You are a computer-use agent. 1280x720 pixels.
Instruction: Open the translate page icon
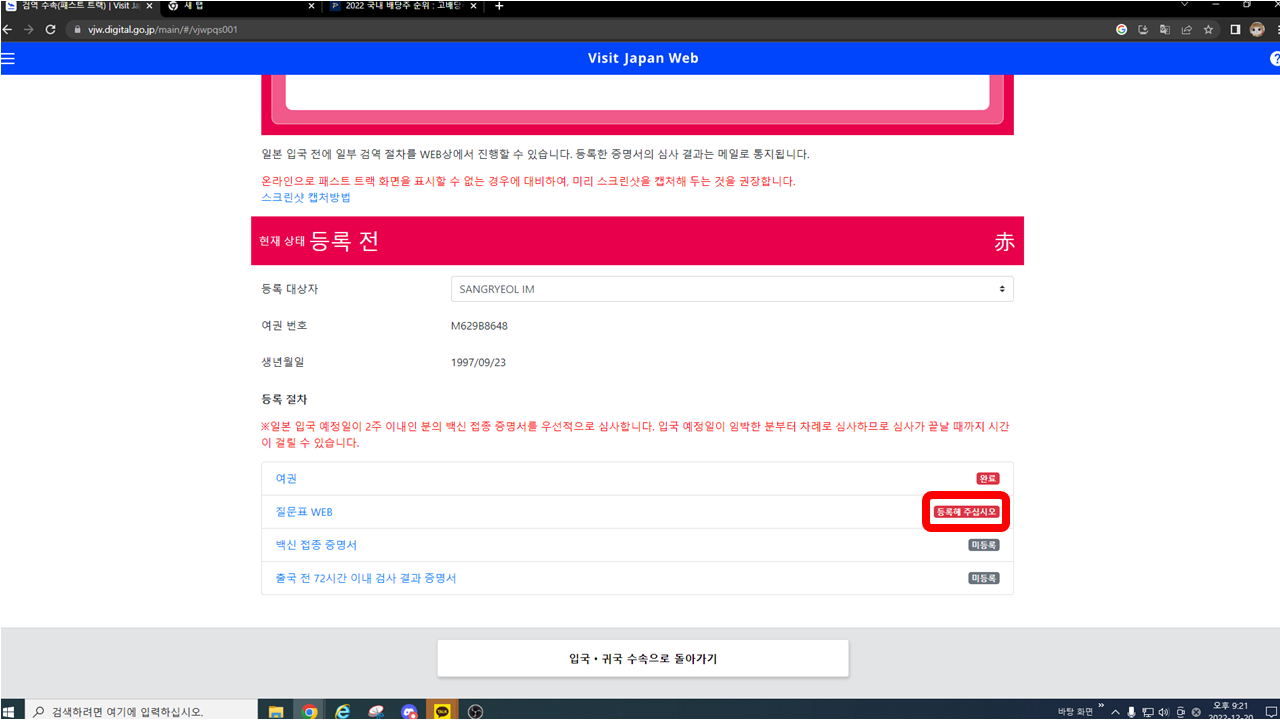tap(1165, 30)
